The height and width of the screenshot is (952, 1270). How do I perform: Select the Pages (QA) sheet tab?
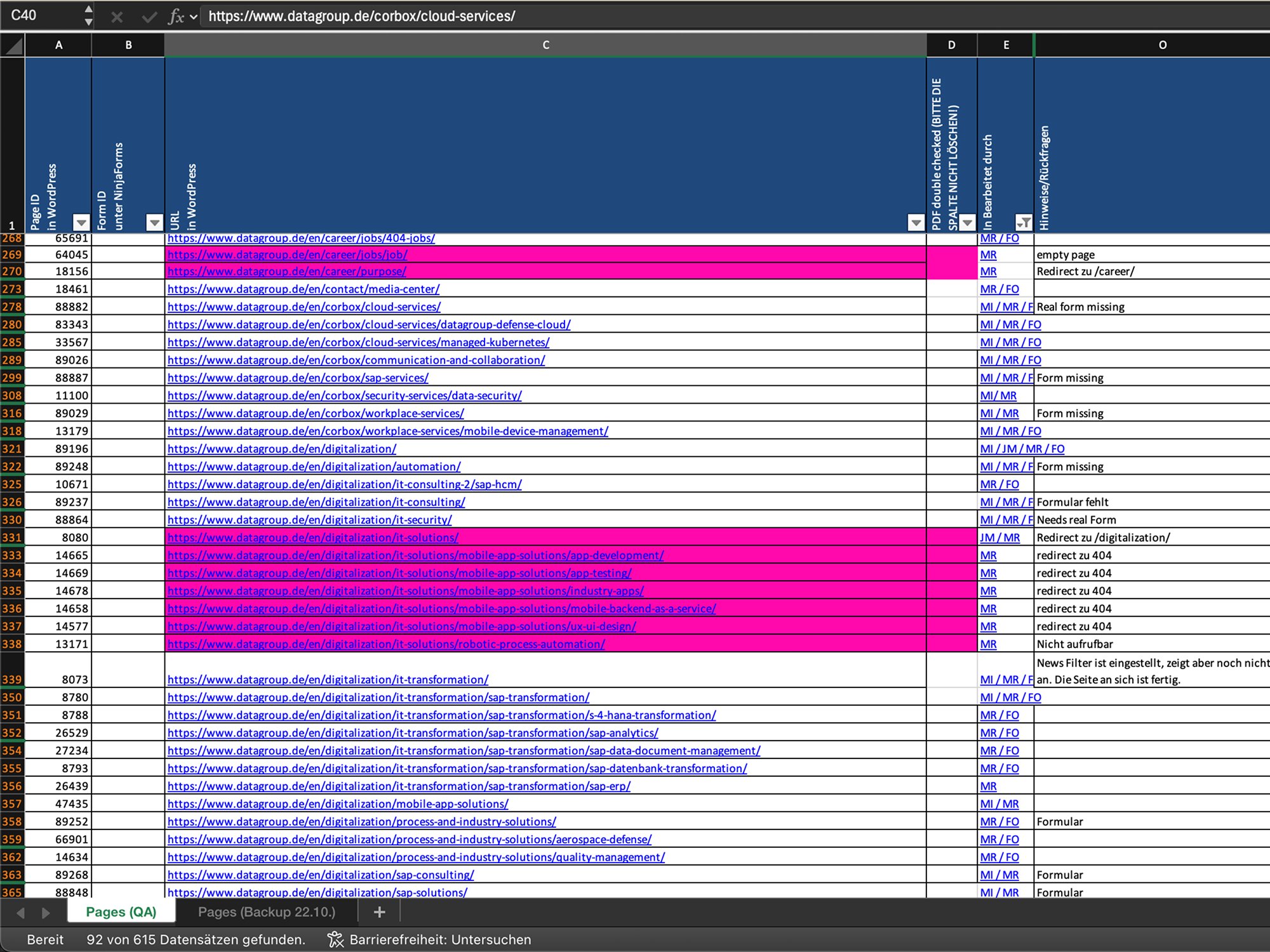tap(121, 912)
